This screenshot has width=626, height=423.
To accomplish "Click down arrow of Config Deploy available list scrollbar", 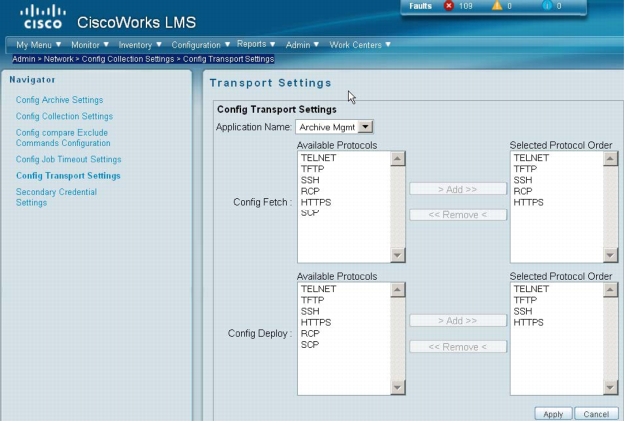I will 397,387.
